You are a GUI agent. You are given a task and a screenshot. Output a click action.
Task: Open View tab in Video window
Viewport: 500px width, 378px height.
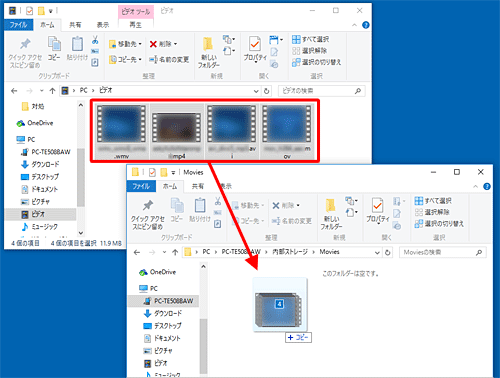(103, 25)
